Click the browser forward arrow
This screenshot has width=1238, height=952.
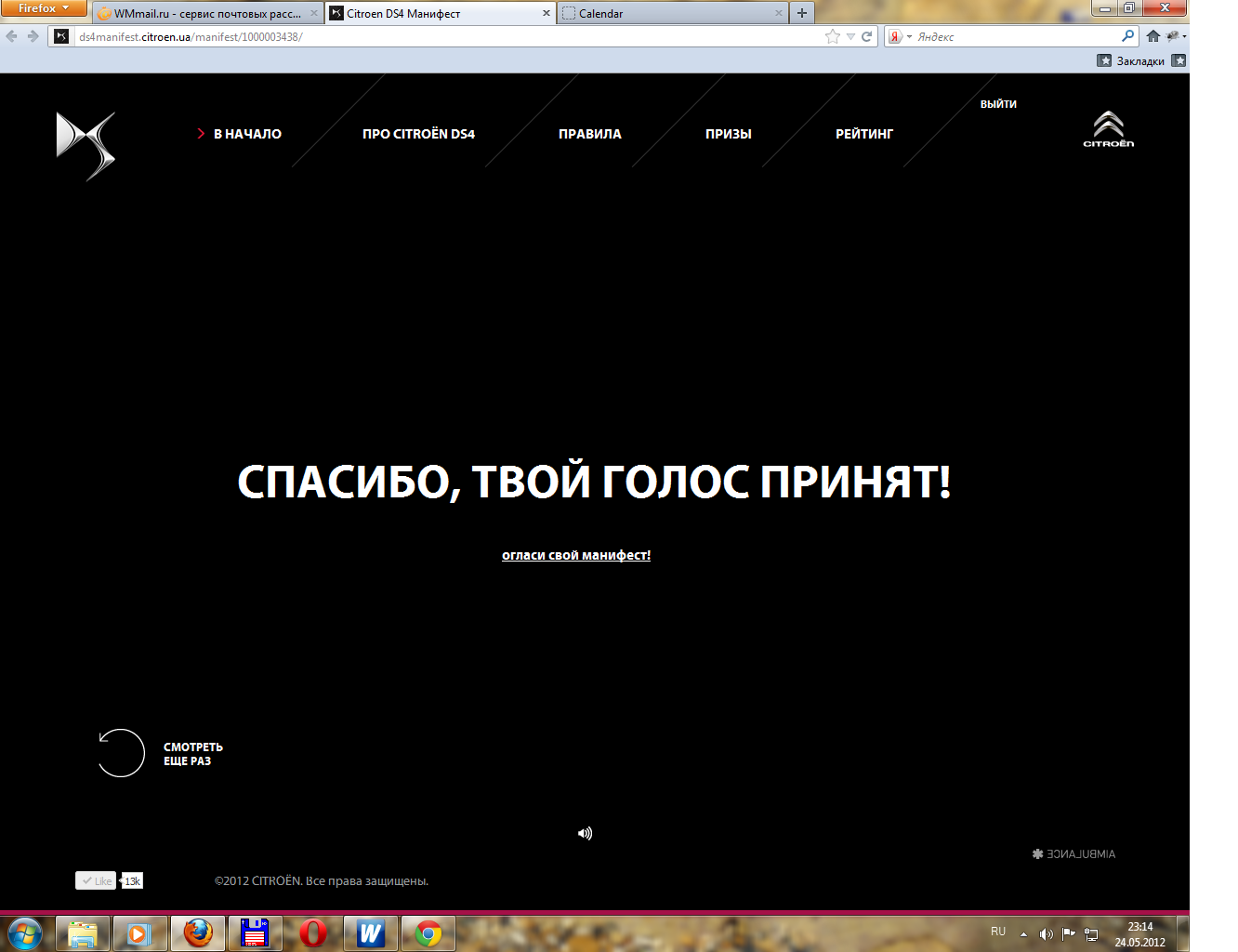(x=33, y=36)
